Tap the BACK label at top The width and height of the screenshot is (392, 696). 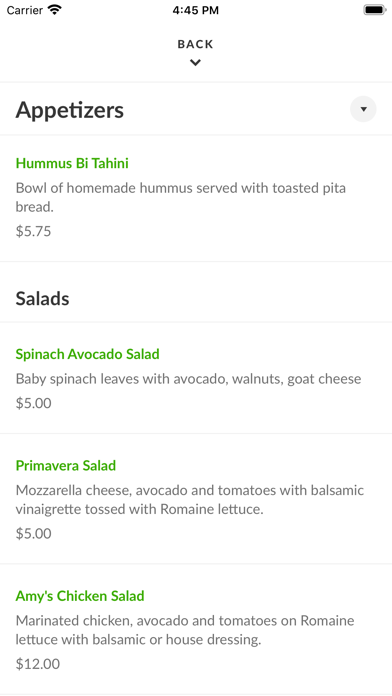tap(195, 44)
